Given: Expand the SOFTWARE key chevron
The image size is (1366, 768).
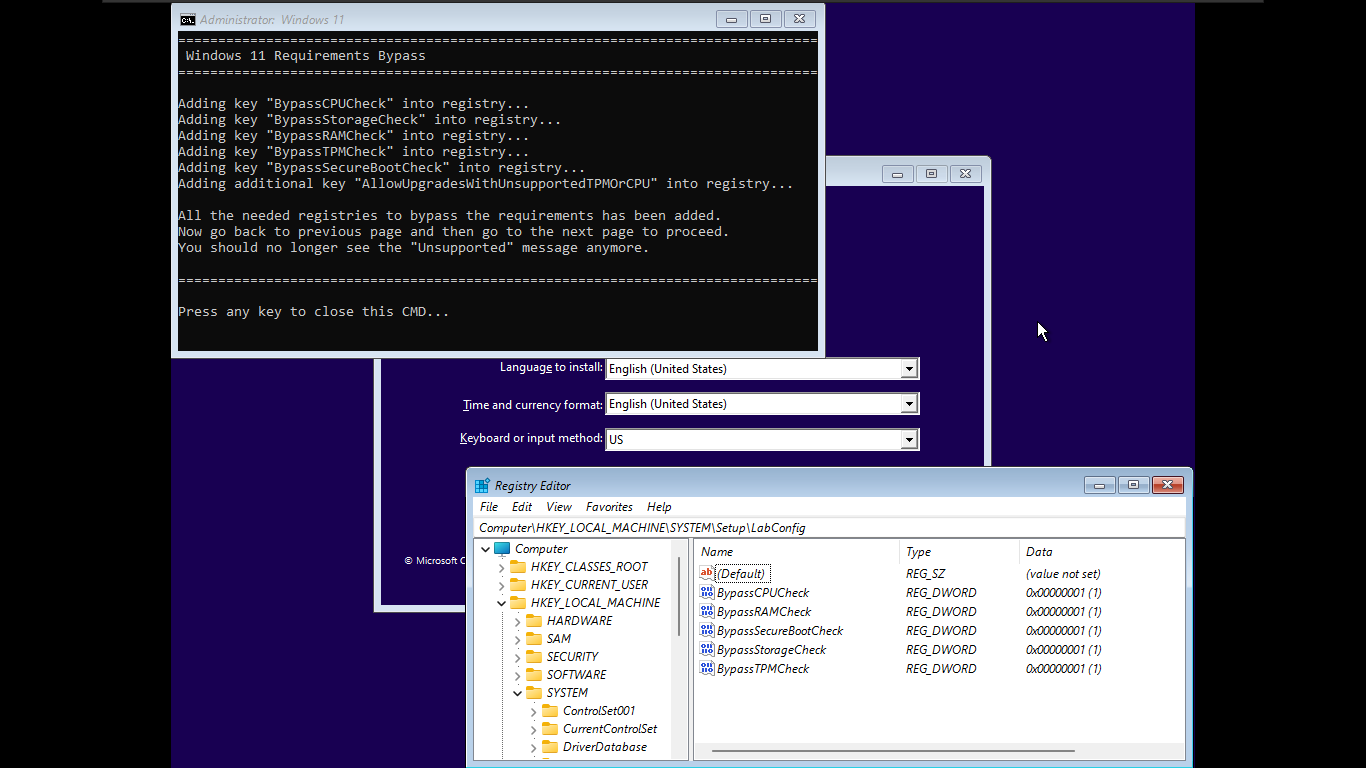Looking at the screenshot, I should 518,675.
